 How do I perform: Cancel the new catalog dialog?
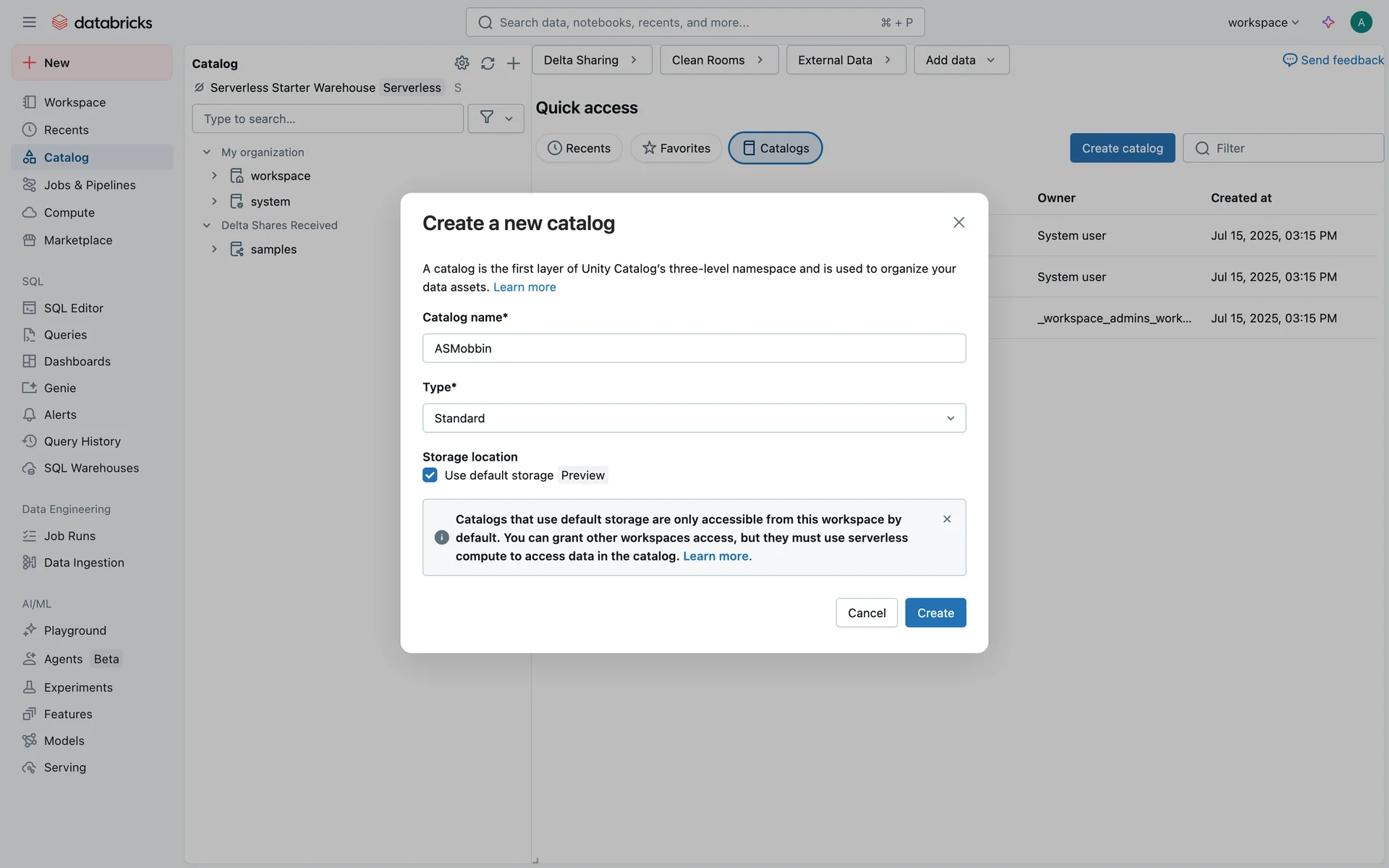click(x=867, y=613)
